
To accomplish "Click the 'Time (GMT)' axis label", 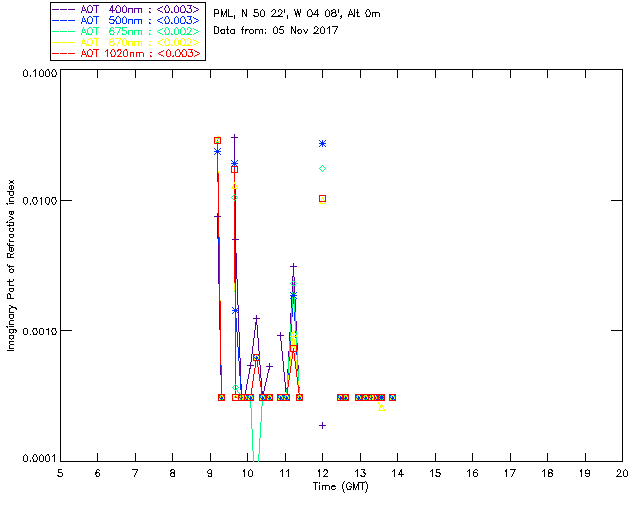I will pyautogui.click(x=341, y=486).
